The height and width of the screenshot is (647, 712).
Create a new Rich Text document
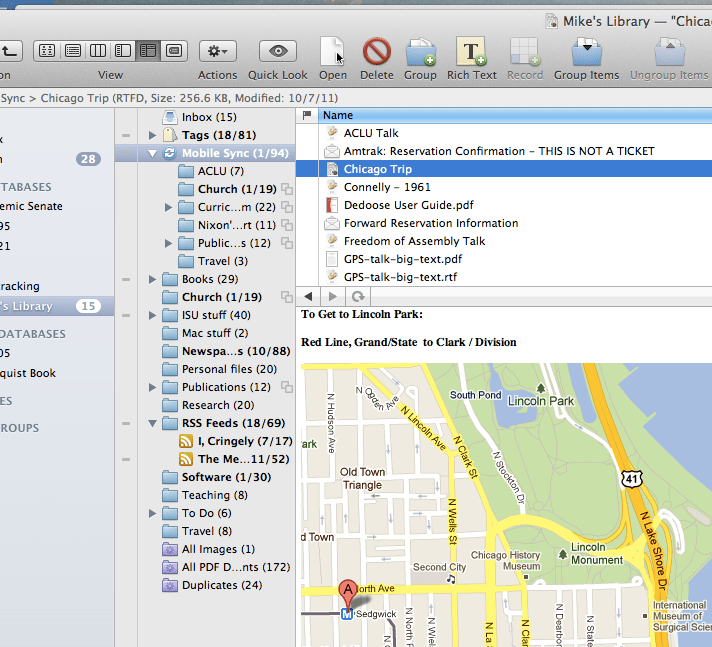pos(471,51)
